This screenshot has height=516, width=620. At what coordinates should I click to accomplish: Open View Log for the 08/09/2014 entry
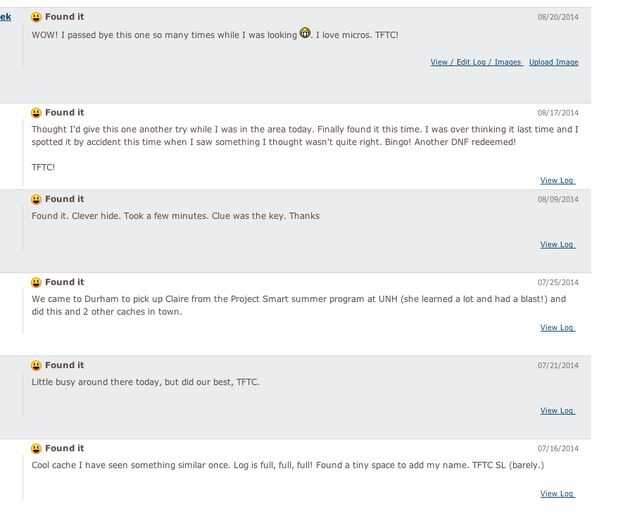[557, 244]
